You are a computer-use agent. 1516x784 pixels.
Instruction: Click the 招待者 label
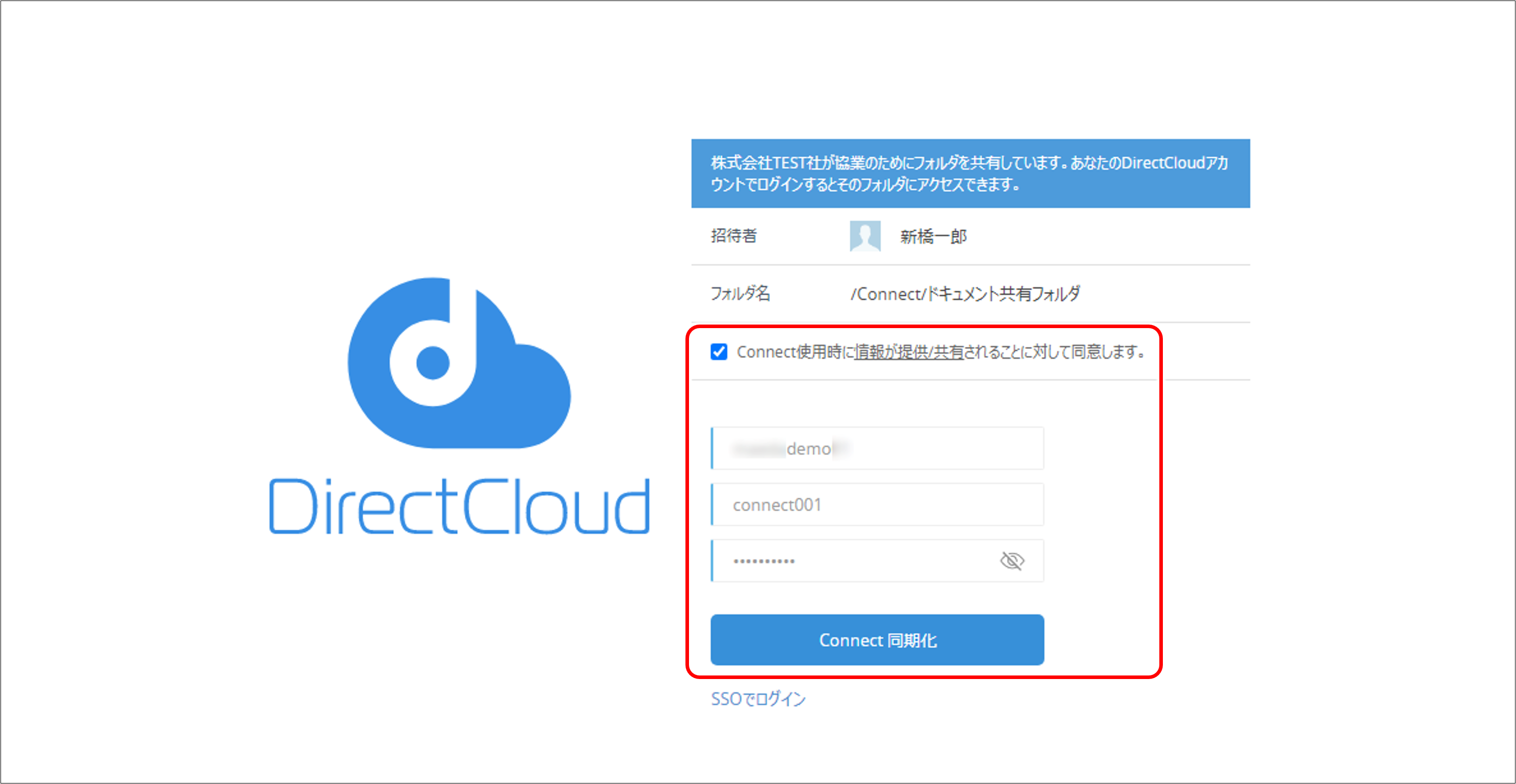click(733, 236)
